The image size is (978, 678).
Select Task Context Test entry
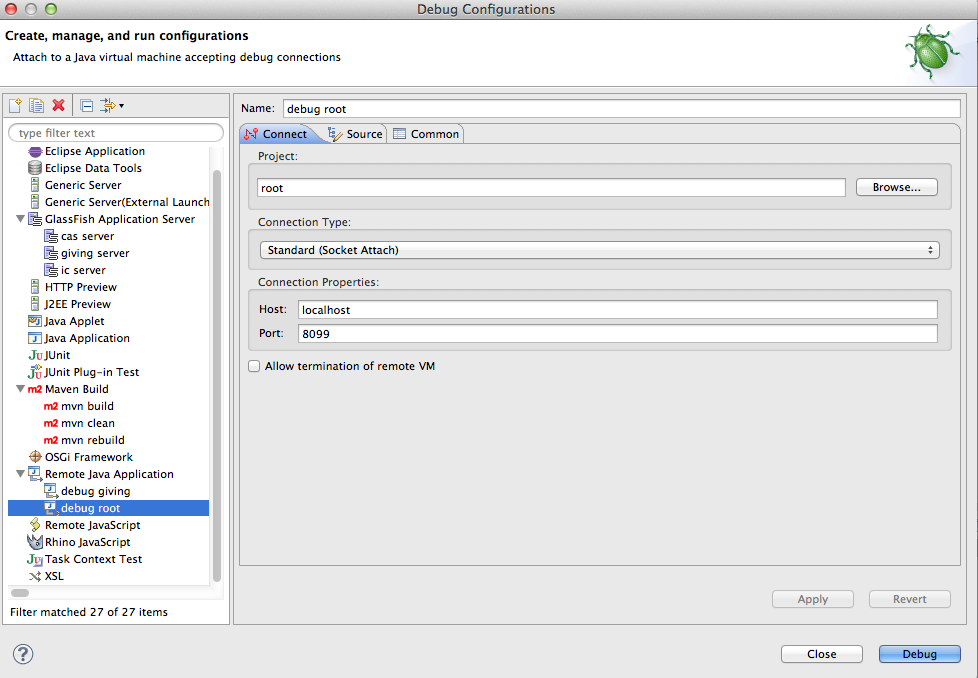click(x=94, y=559)
